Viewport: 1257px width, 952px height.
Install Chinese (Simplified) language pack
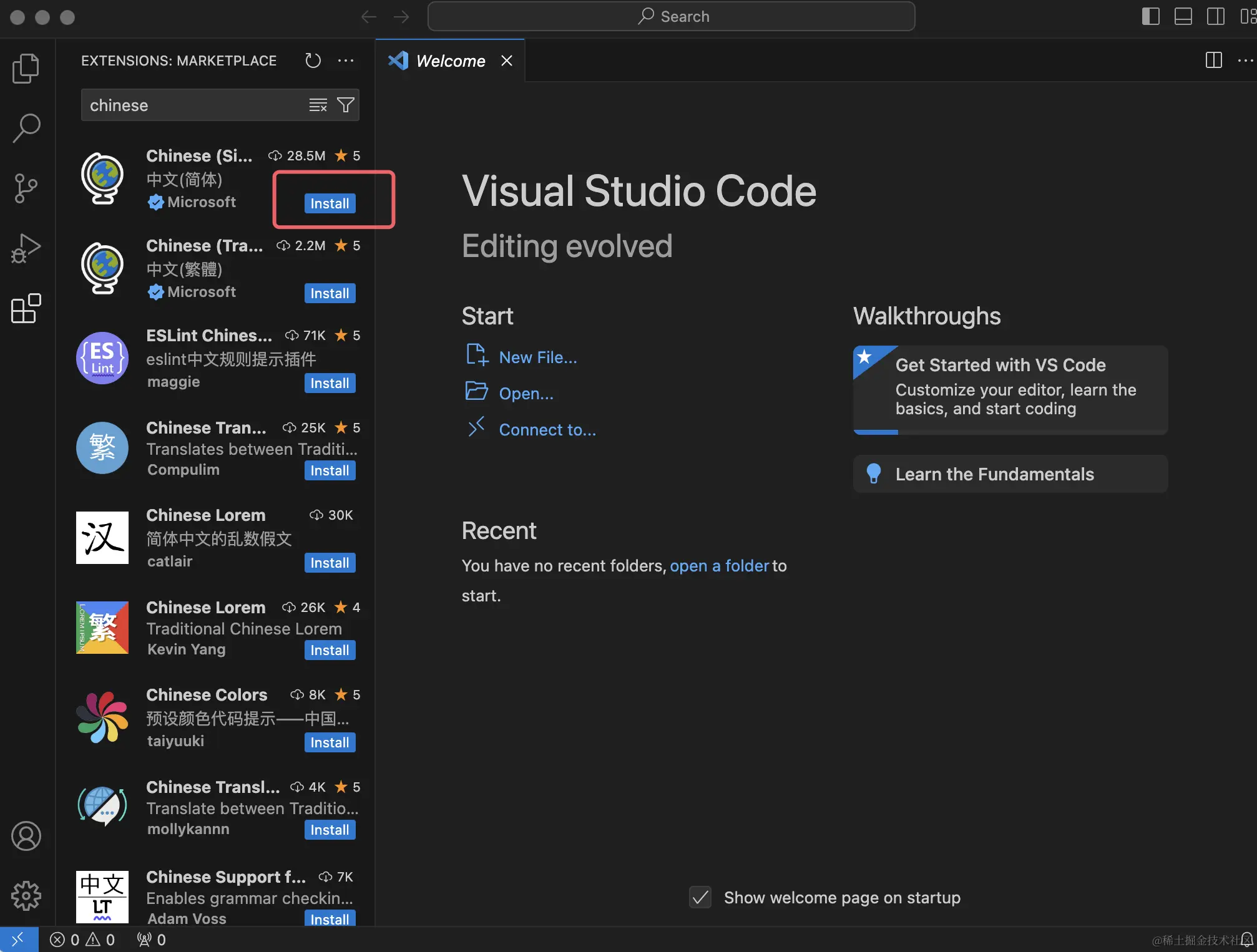330,203
